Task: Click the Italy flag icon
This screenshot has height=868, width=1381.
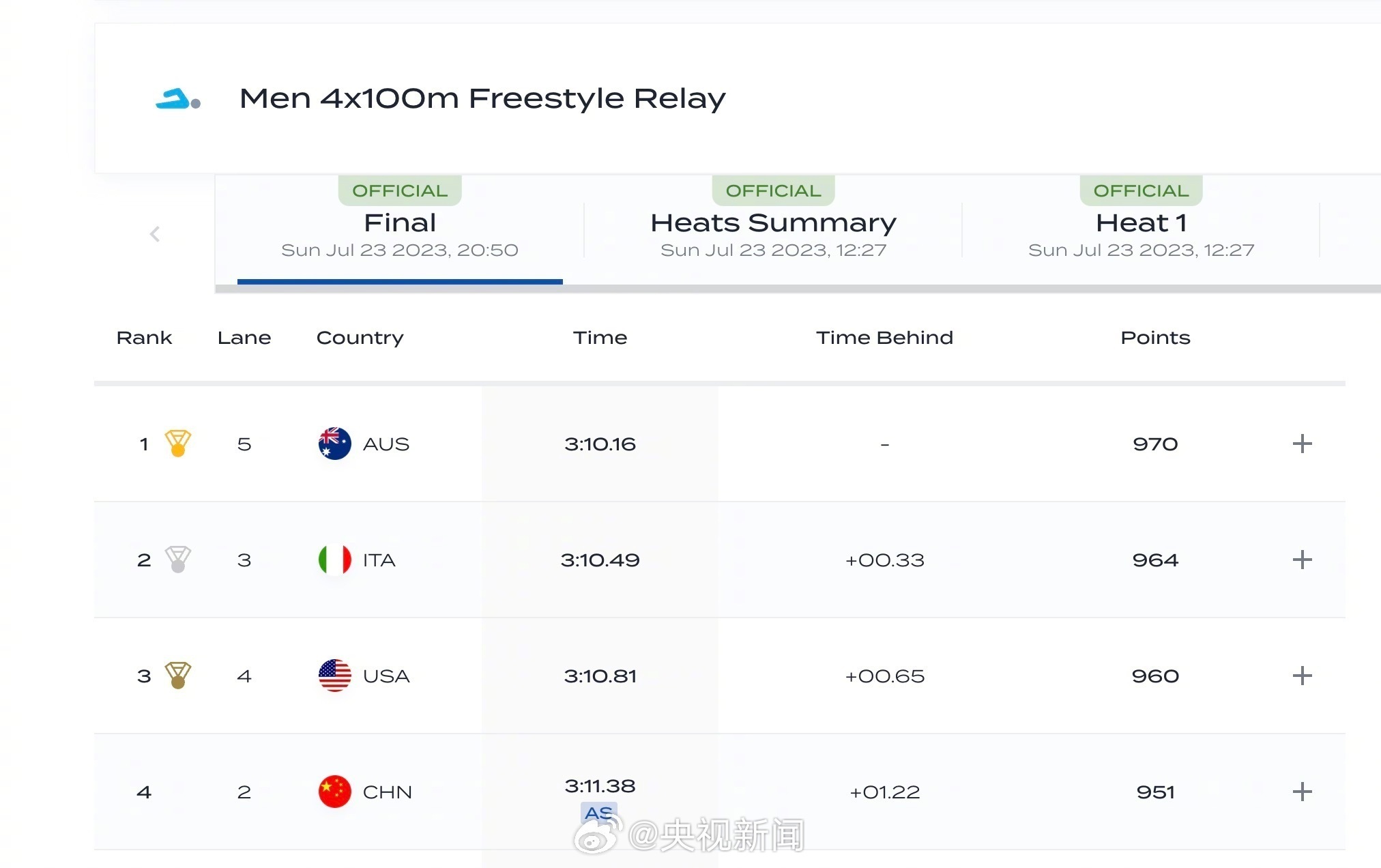Action: click(334, 560)
